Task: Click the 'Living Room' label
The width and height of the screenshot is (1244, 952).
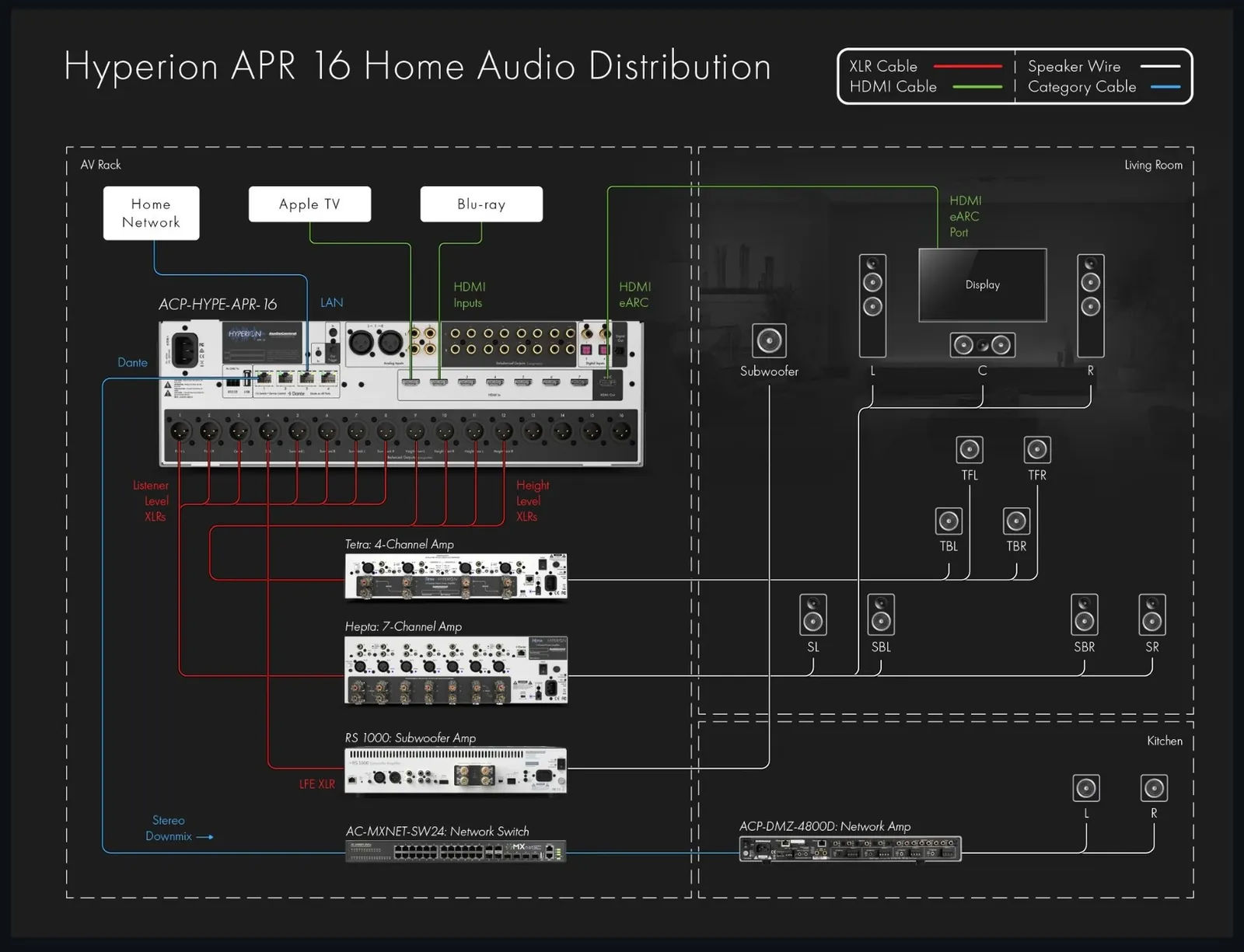Action: (1153, 165)
